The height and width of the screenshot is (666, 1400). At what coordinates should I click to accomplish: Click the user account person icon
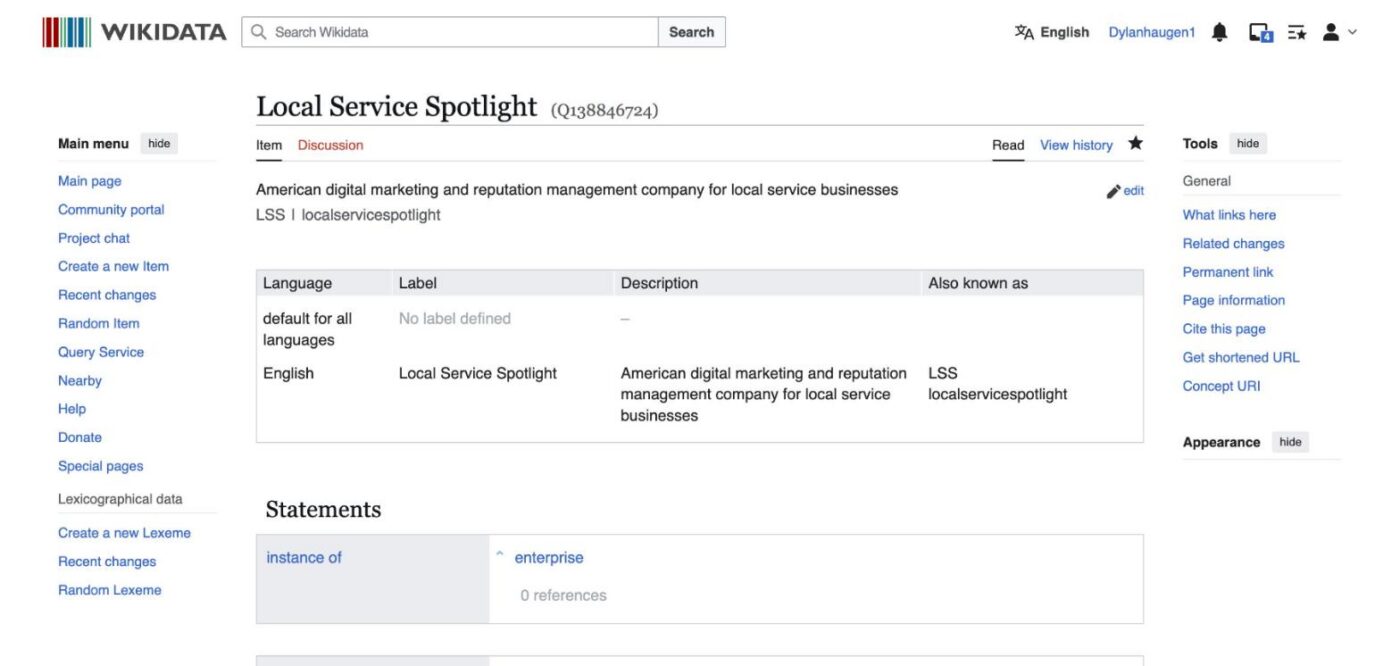point(1331,31)
